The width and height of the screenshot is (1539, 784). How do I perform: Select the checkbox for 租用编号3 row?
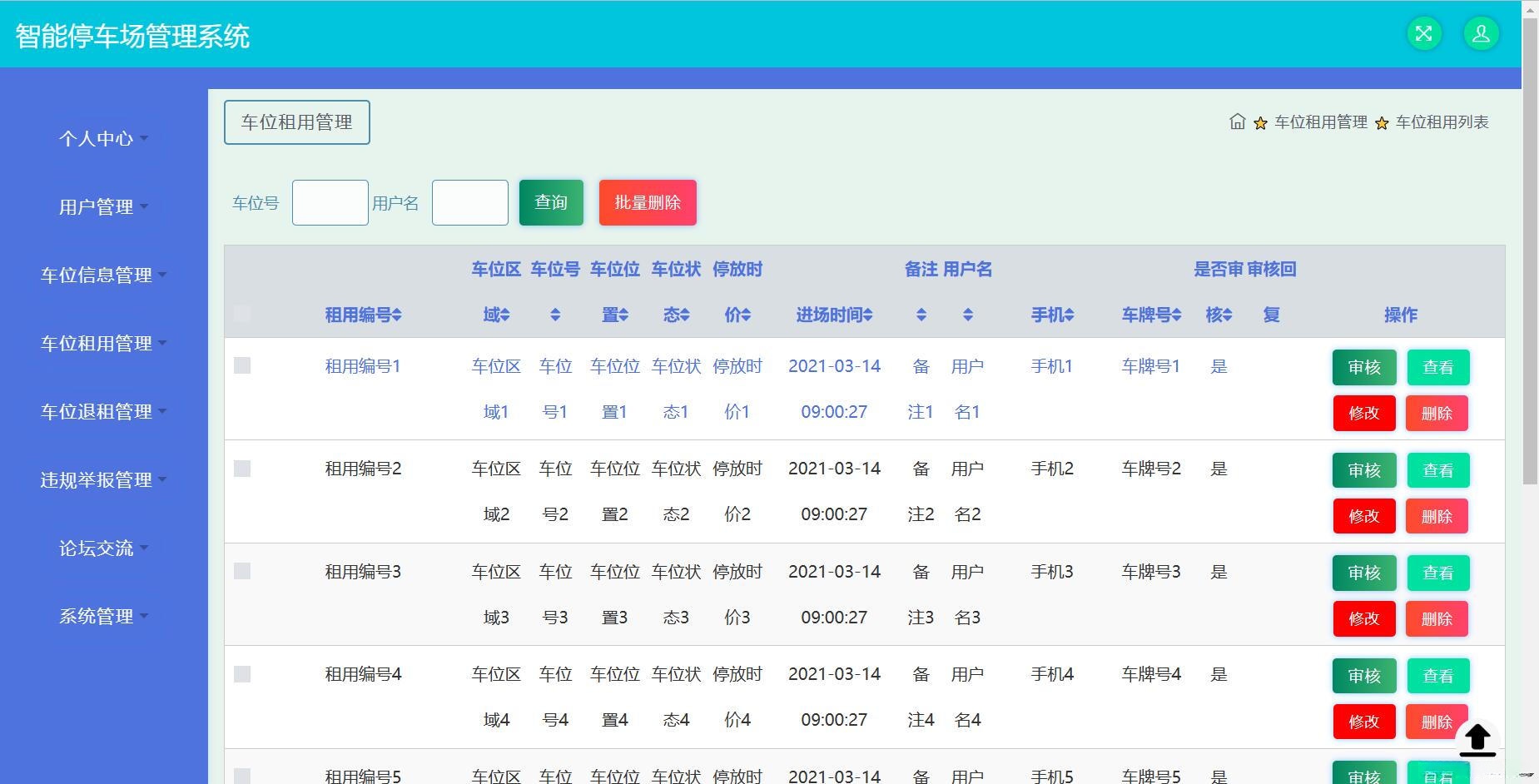click(x=242, y=571)
